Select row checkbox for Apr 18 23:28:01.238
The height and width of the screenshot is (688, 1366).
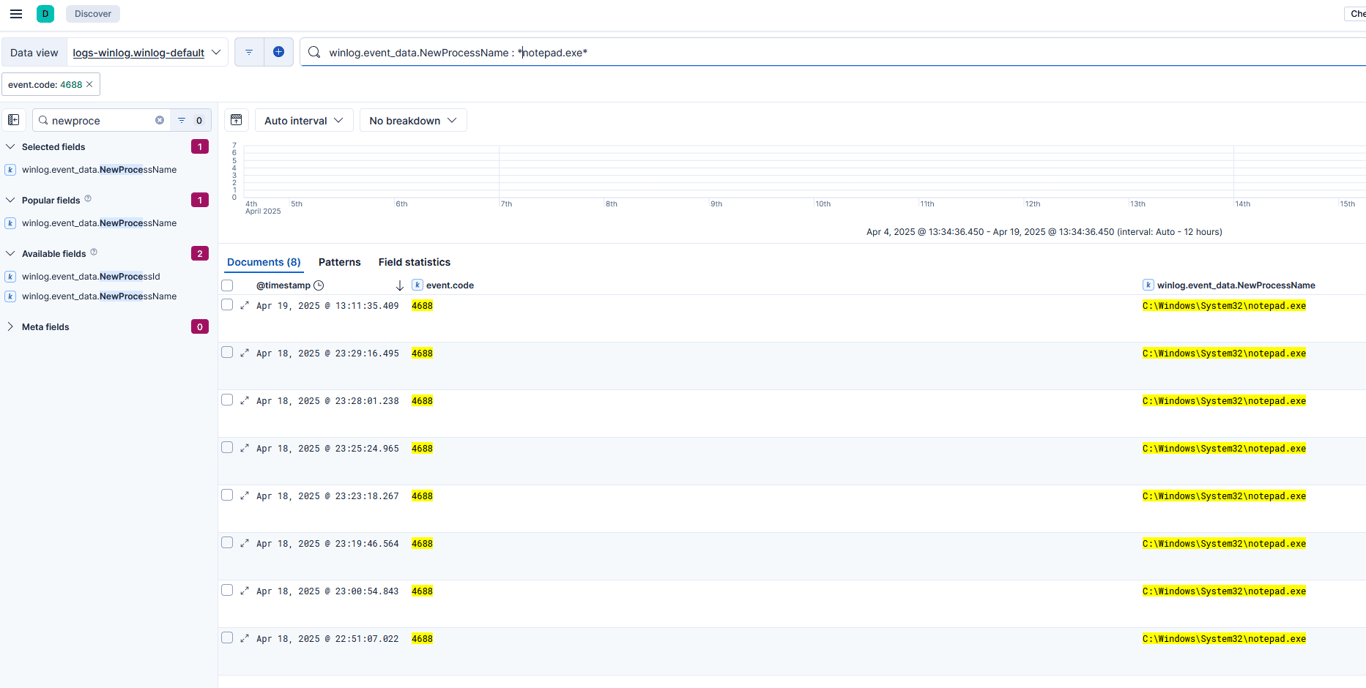[x=227, y=400]
